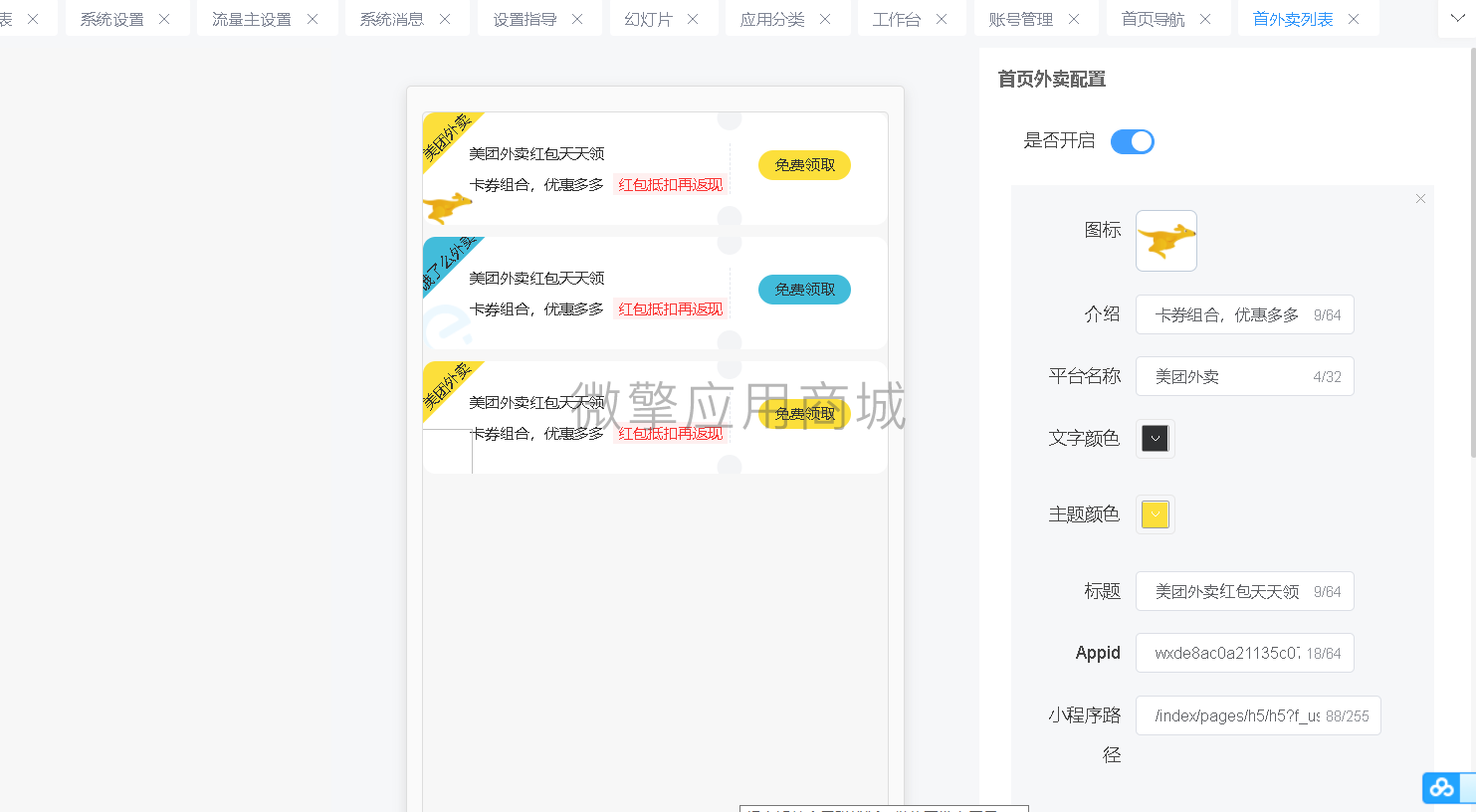Screen dimensions: 1476x812
Task: Edit the Appid input field
Action: click(1244, 653)
